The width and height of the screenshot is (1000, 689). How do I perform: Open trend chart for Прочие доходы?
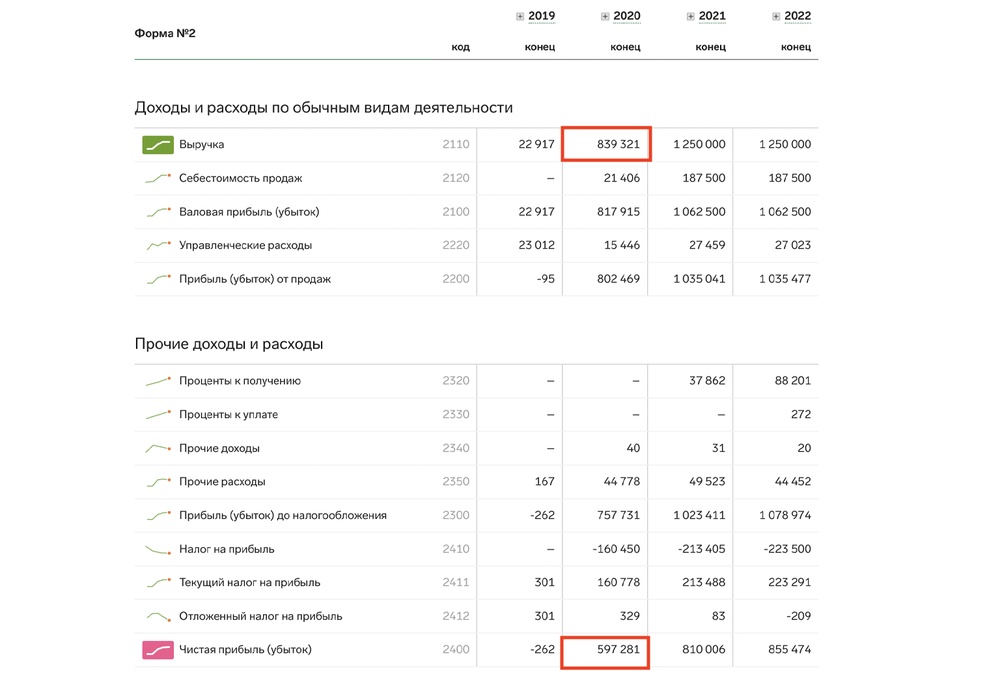pos(158,448)
